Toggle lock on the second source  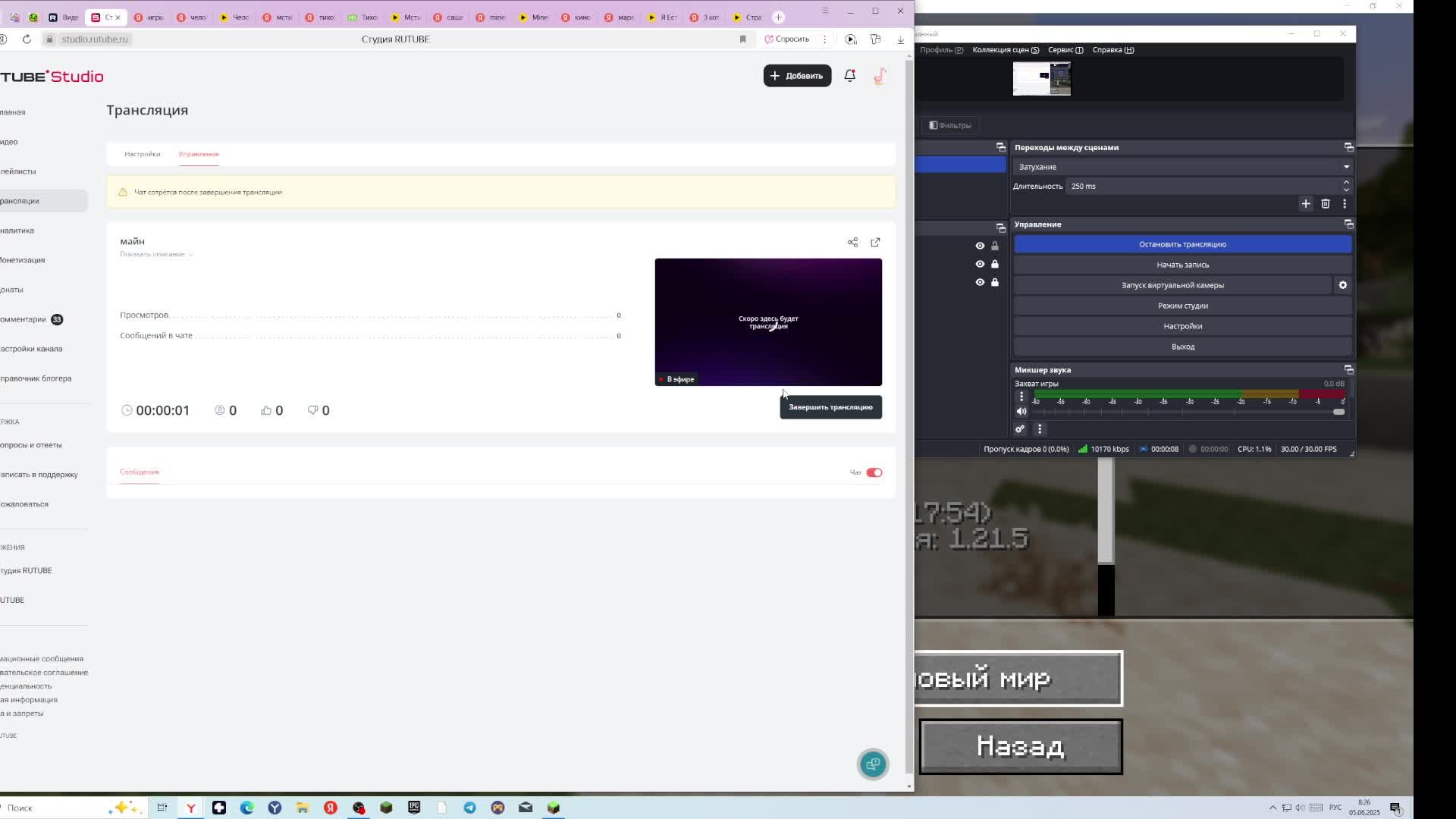(994, 264)
